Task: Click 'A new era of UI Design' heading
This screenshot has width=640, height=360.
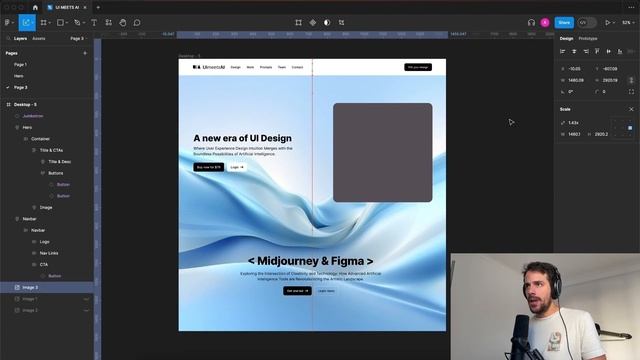Action: click(242, 138)
